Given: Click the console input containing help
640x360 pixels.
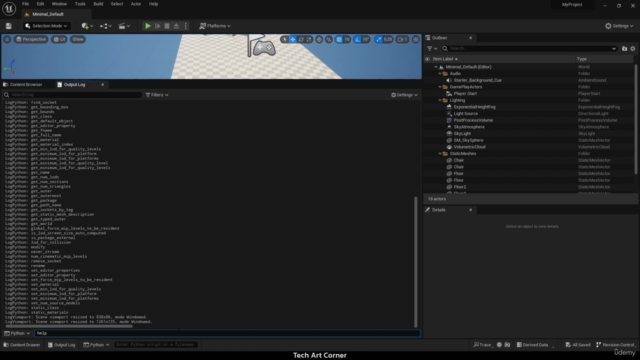Looking at the screenshot, I should coord(227,333).
